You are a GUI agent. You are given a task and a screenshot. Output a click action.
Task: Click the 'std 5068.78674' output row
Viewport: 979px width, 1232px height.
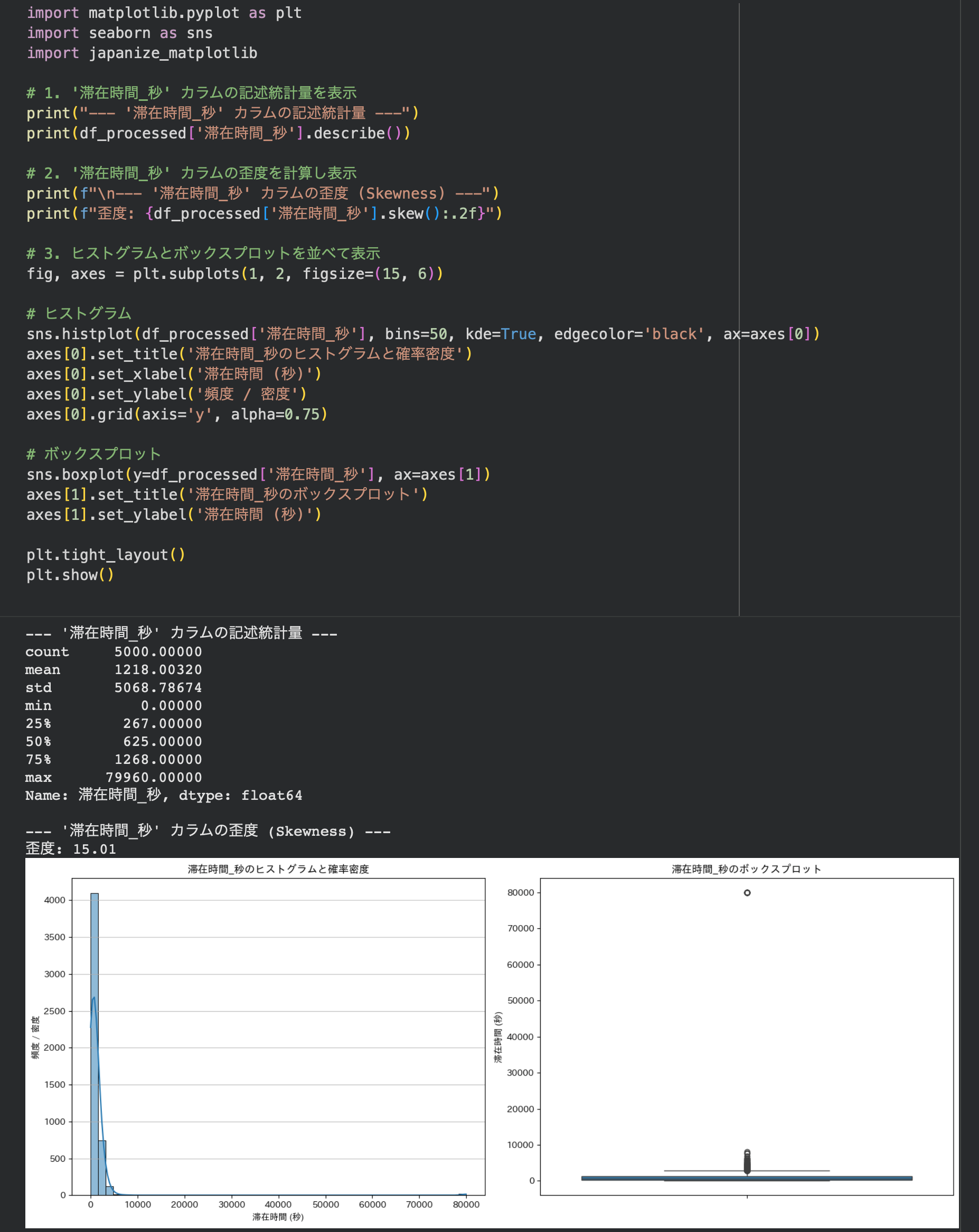click(114, 688)
